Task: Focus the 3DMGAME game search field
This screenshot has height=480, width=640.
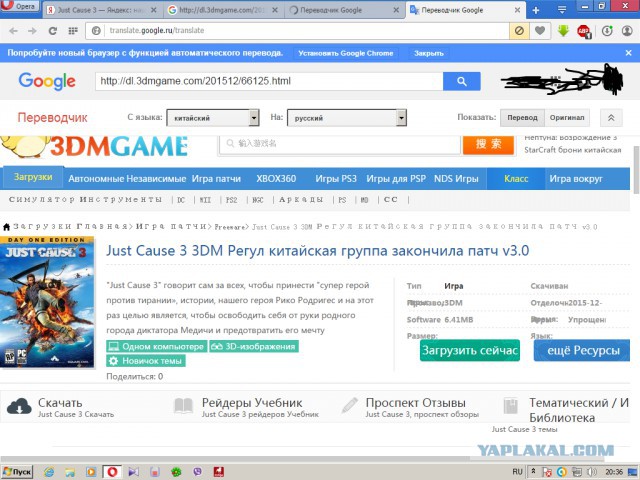Action: coord(340,144)
